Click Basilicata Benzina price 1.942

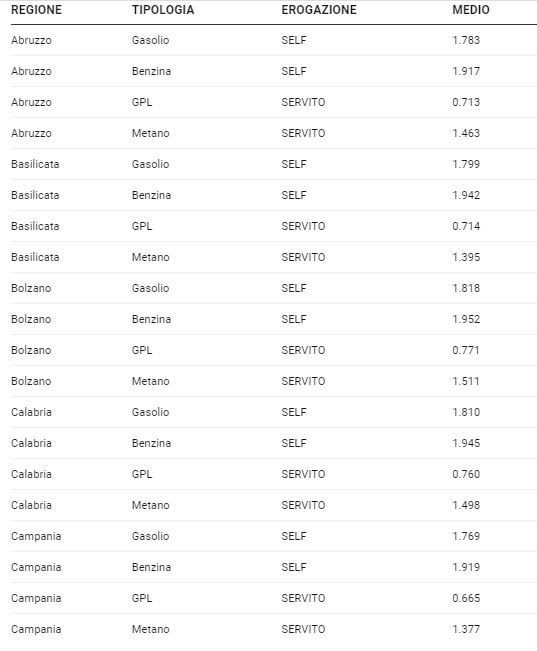tap(466, 195)
